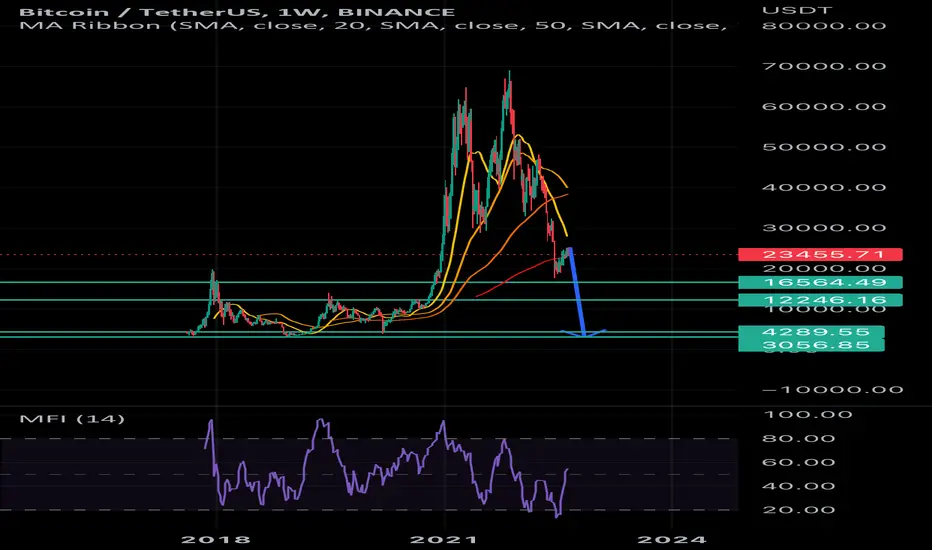Click the 2021 label on time axis
Image resolution: width=932 pixels, height=550 pixels.
[x=443, y=540]
